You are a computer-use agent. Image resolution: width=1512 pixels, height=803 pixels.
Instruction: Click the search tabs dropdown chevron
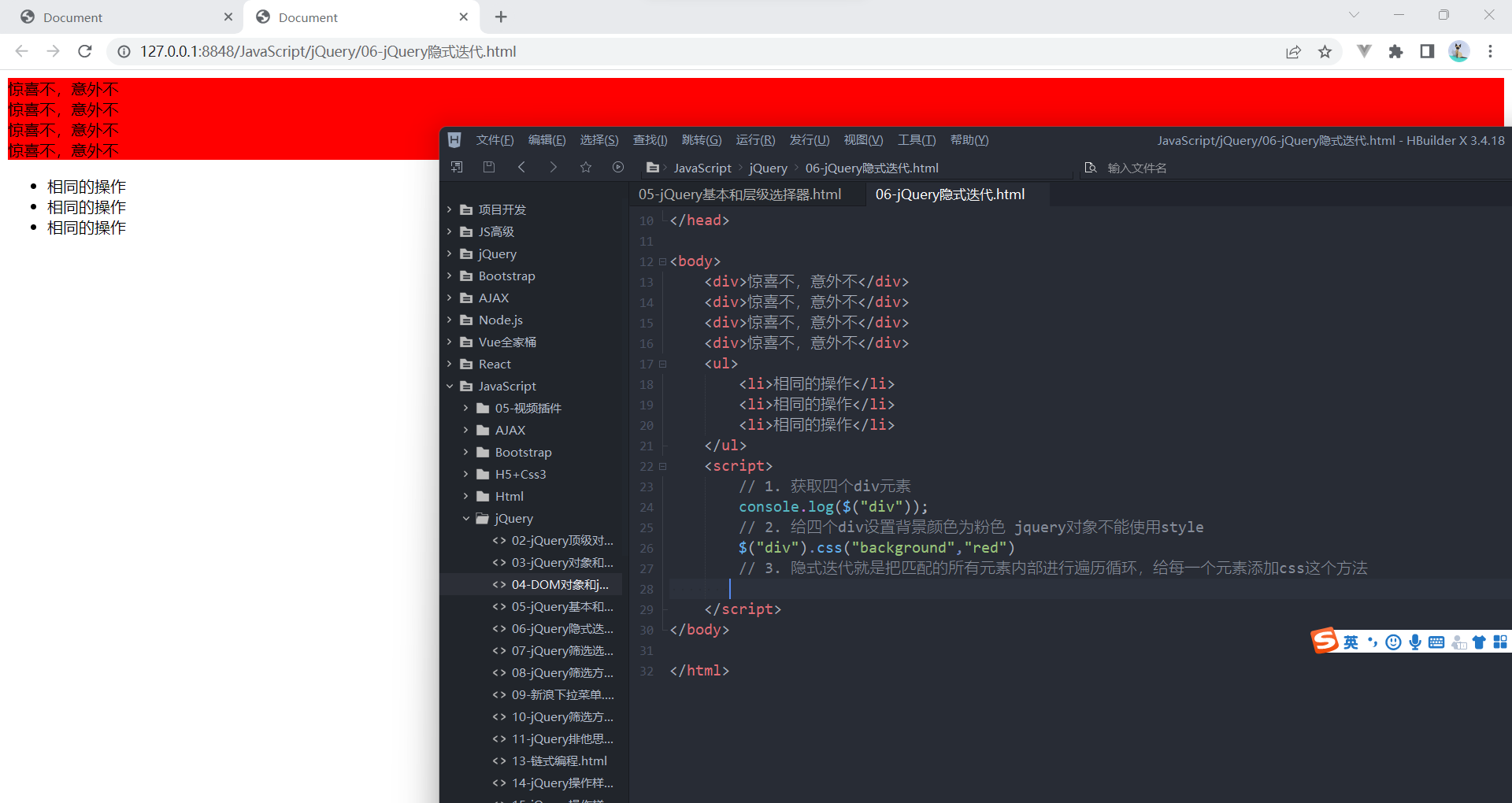[1354, 15]
